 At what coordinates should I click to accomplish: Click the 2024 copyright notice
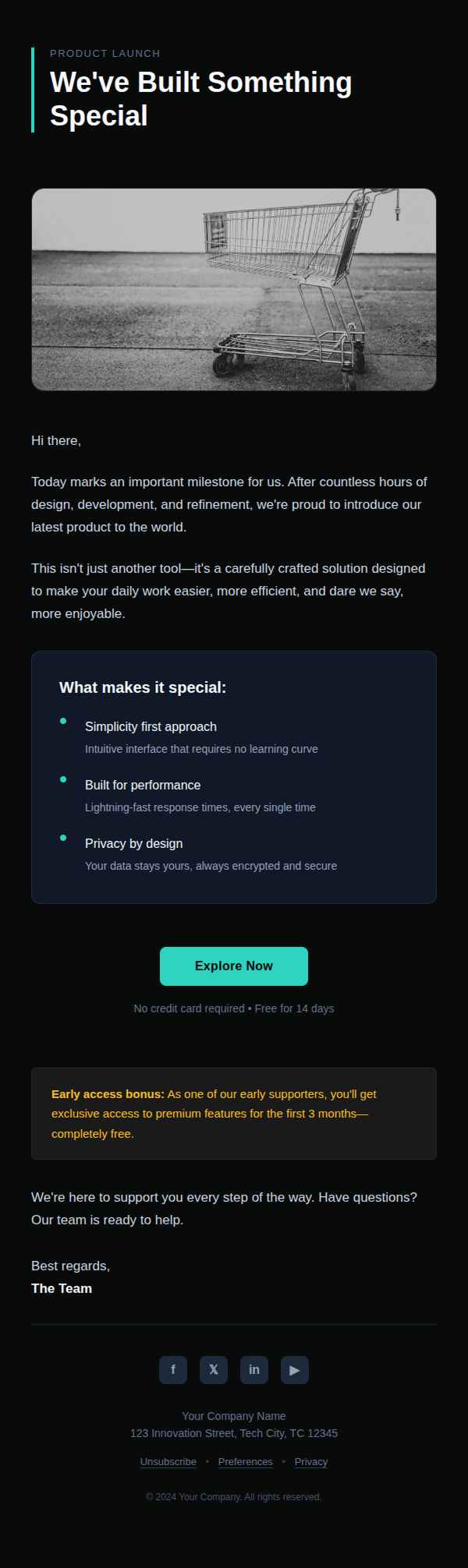[234, 1497]
